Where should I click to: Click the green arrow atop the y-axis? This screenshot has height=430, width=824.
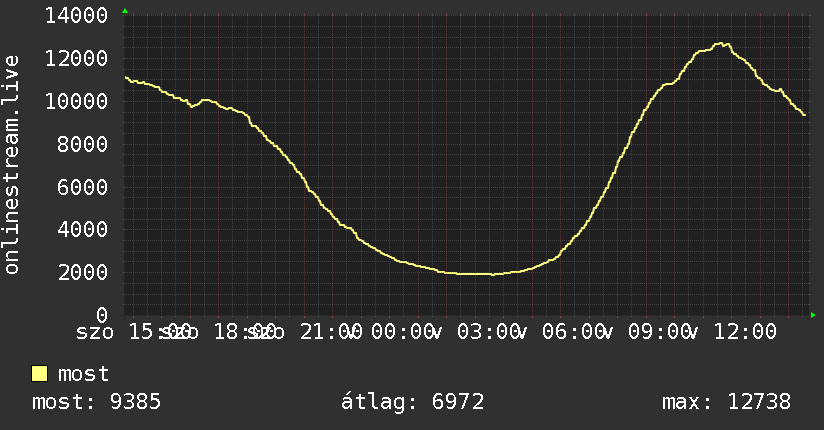click(125, 11)
